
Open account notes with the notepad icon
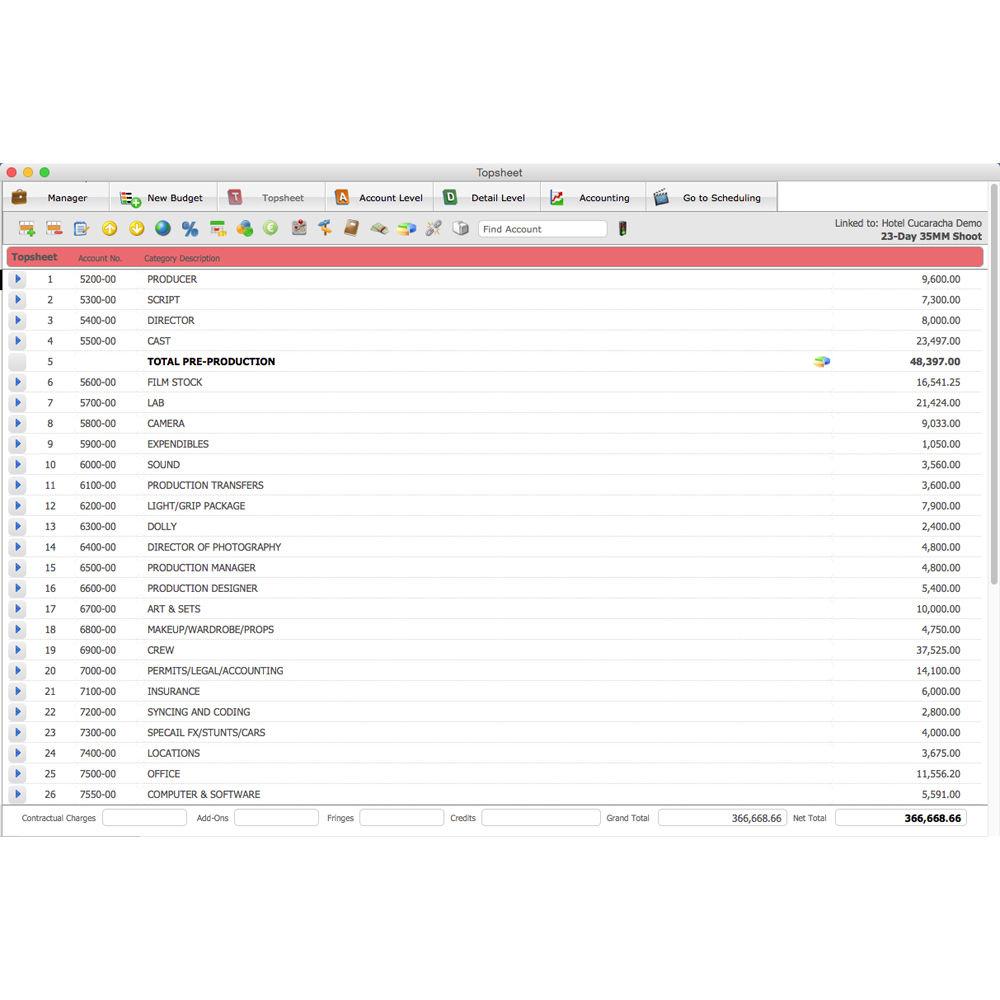coord(81,228)
